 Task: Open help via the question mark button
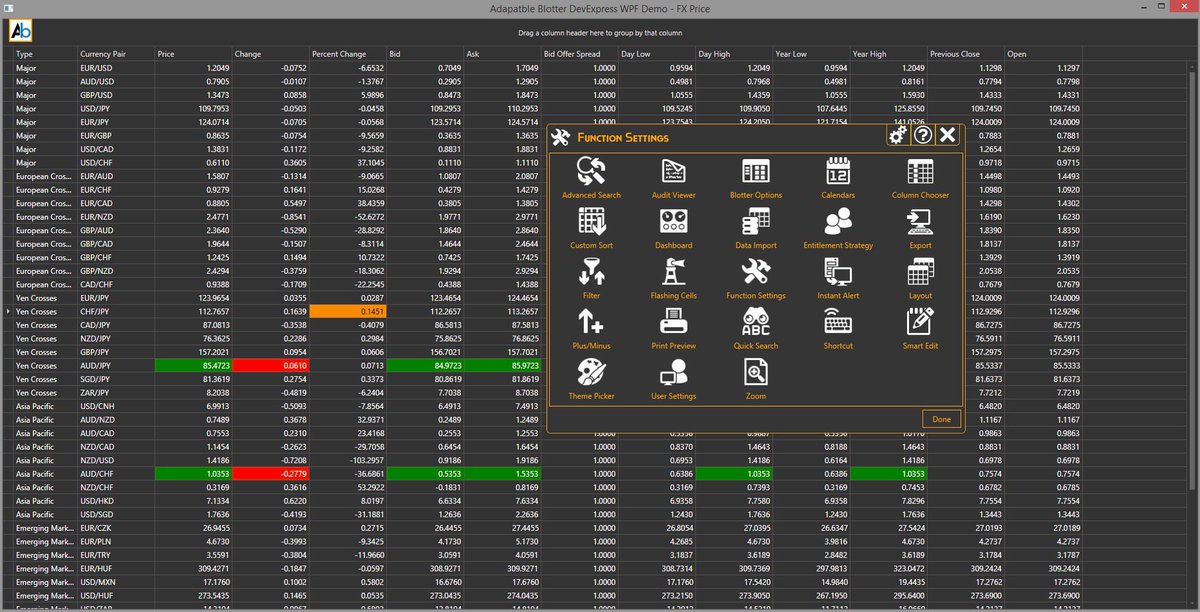922,134
